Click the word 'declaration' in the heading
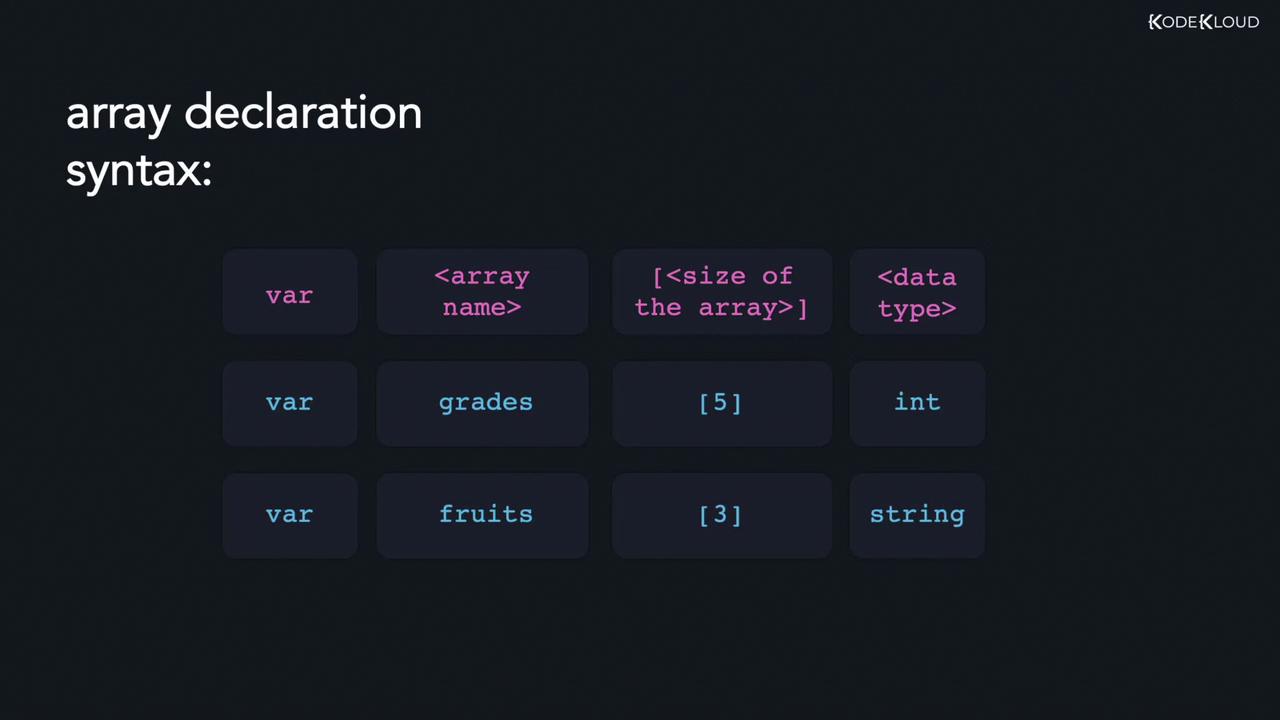 (x=303, y=112)
